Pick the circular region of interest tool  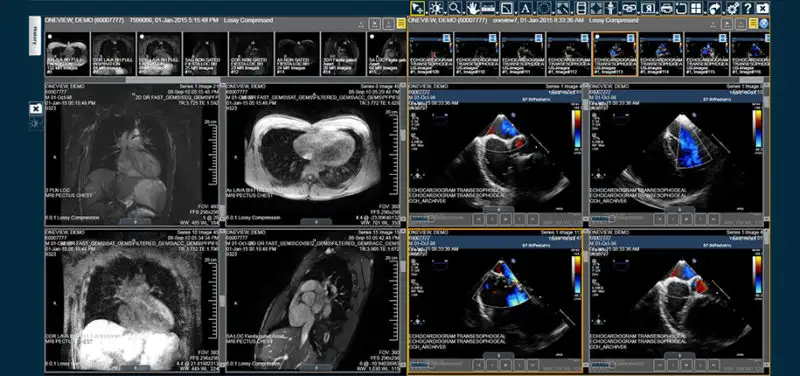(544, 8)
